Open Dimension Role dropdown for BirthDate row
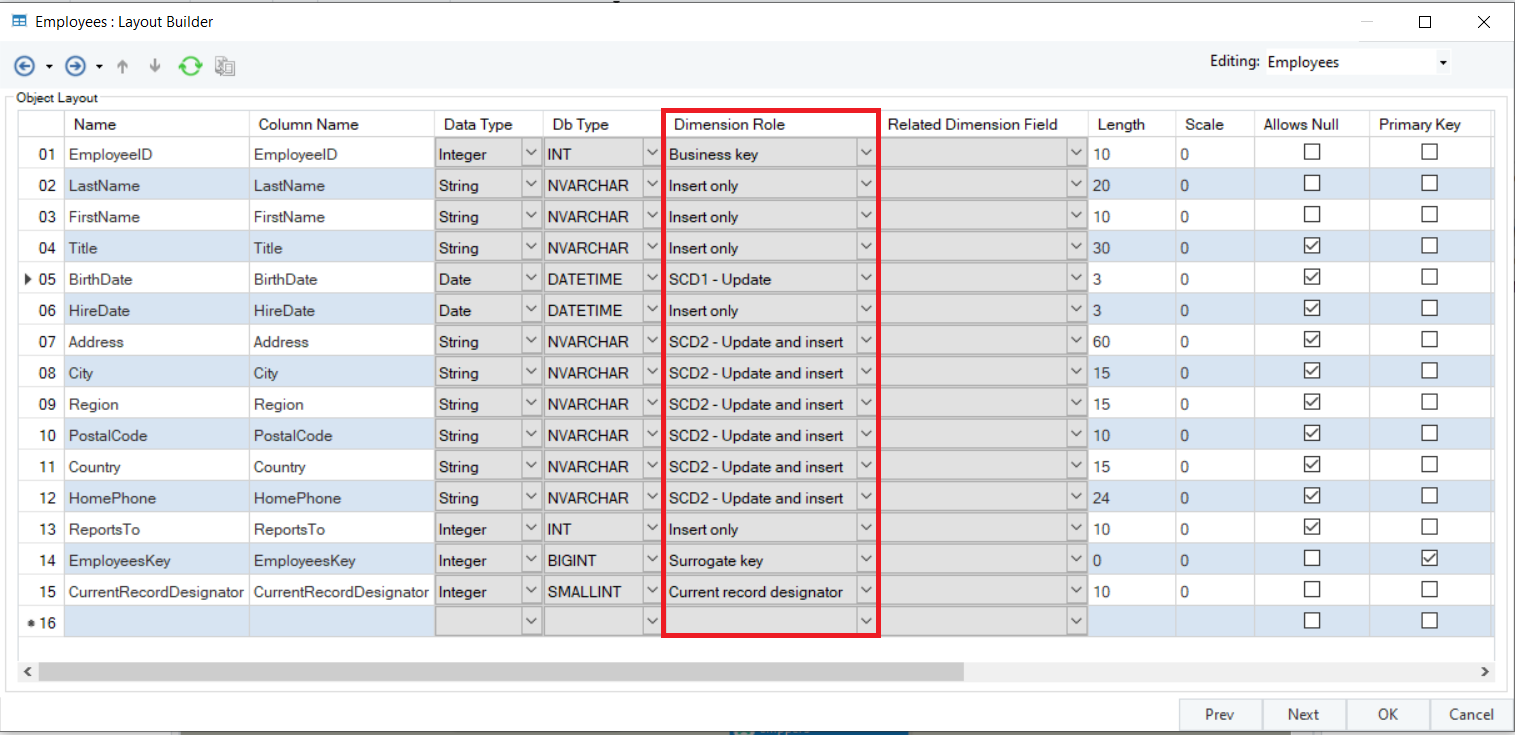The image size is (1515, 735). click(x=866, y=279)
